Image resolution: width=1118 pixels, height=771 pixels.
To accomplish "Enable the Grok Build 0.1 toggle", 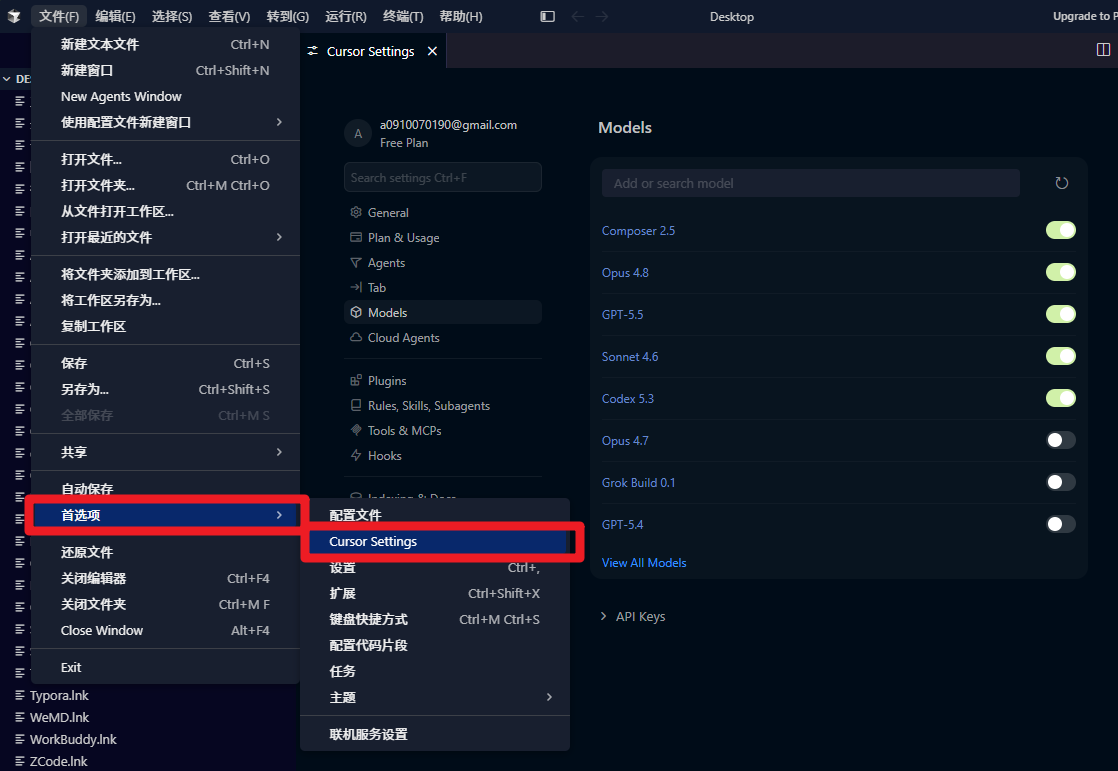I will tap(1060, 482).
